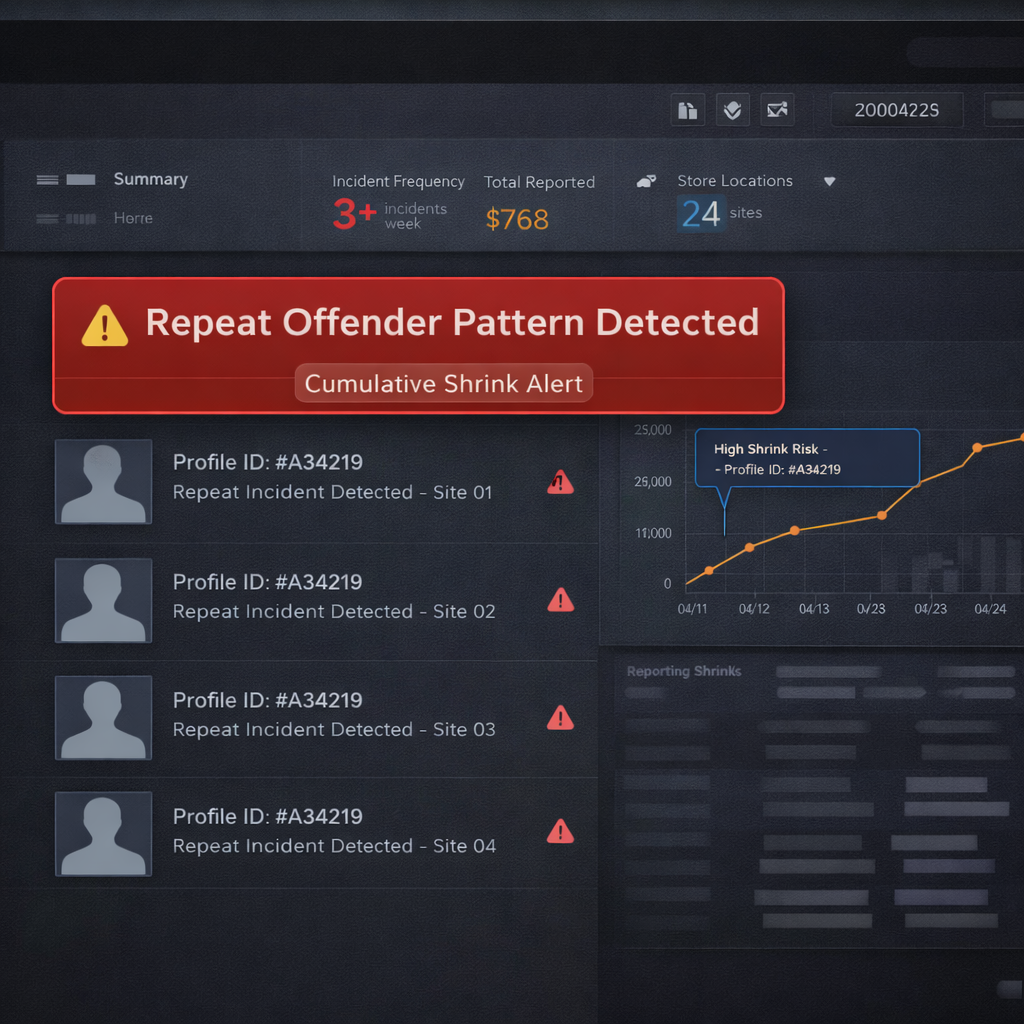Expand the Store Locations dropdown arrow
This screenshot has height=1024, width=1024.
coord(829,181)
